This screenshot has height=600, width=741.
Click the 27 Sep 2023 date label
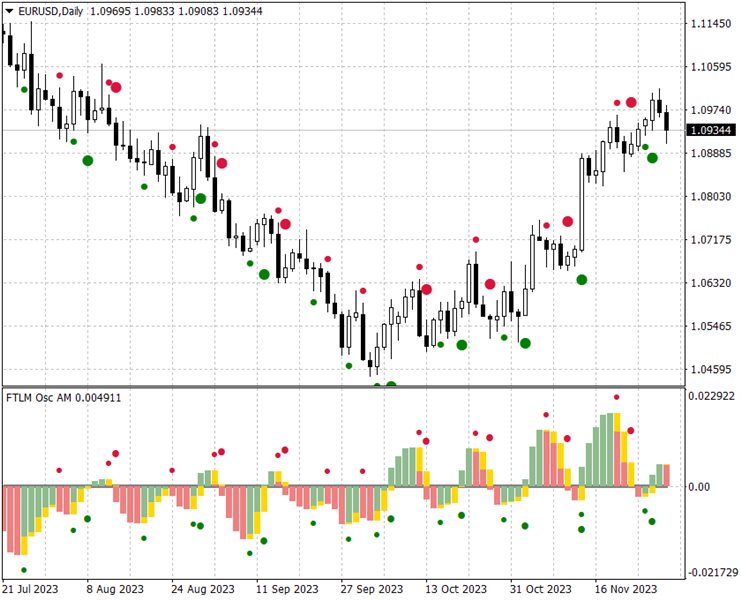pyautogui.click(x=372, y=589)
